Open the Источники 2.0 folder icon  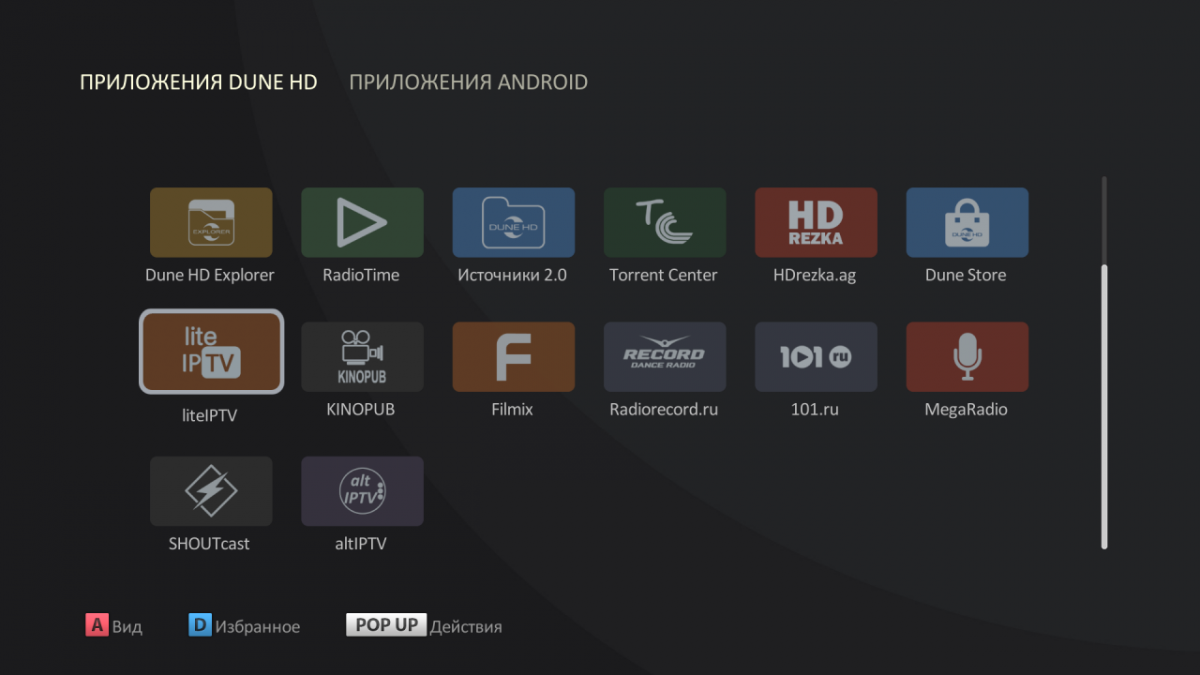coord(513,222)
